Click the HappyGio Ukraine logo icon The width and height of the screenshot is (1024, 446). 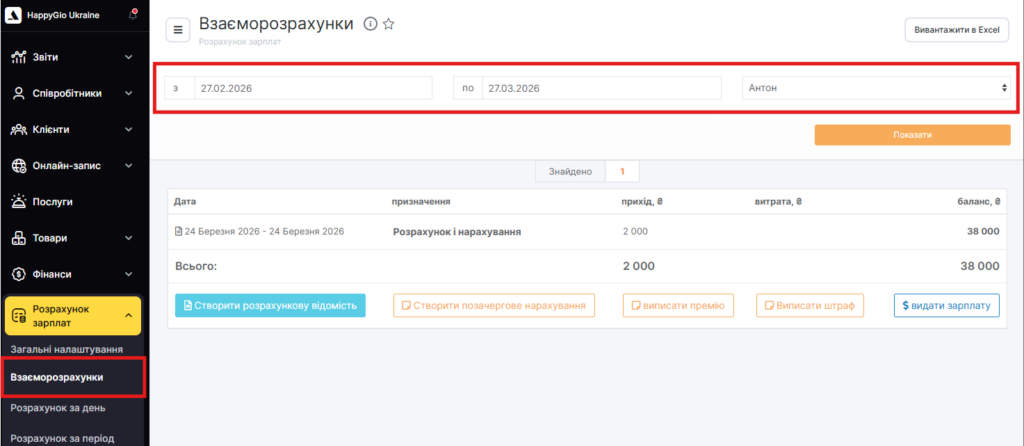pos(14,16)
